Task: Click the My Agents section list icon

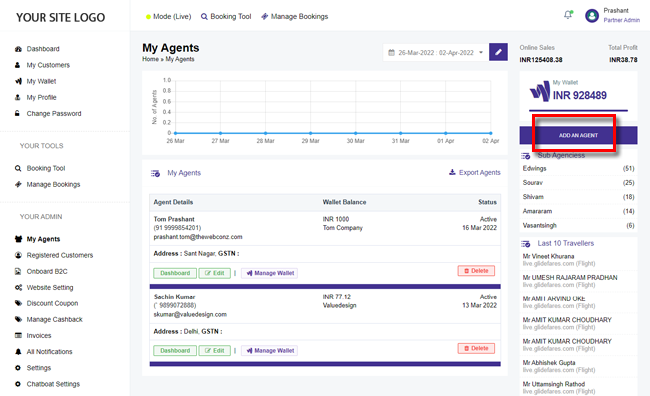Action: tap(155, 173)
